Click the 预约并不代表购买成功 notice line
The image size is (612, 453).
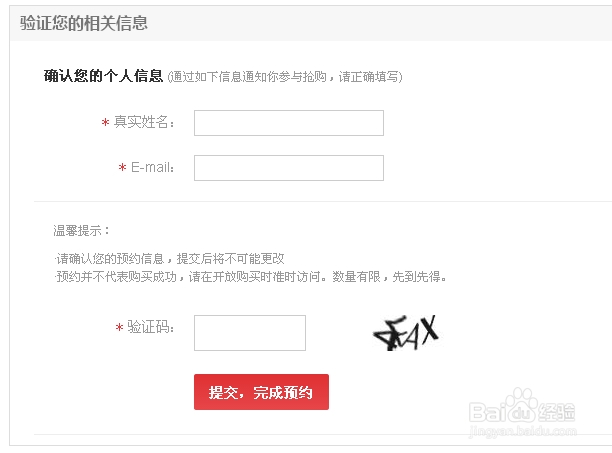point(250,277)
